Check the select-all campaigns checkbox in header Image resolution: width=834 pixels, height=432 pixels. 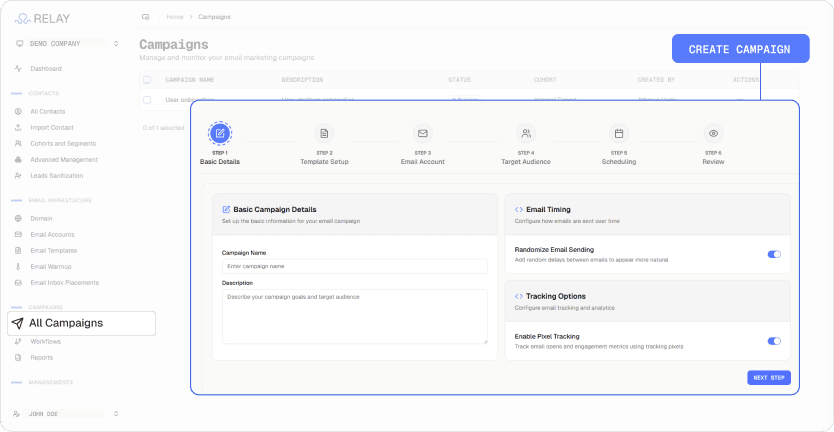[x=147, y=80]
